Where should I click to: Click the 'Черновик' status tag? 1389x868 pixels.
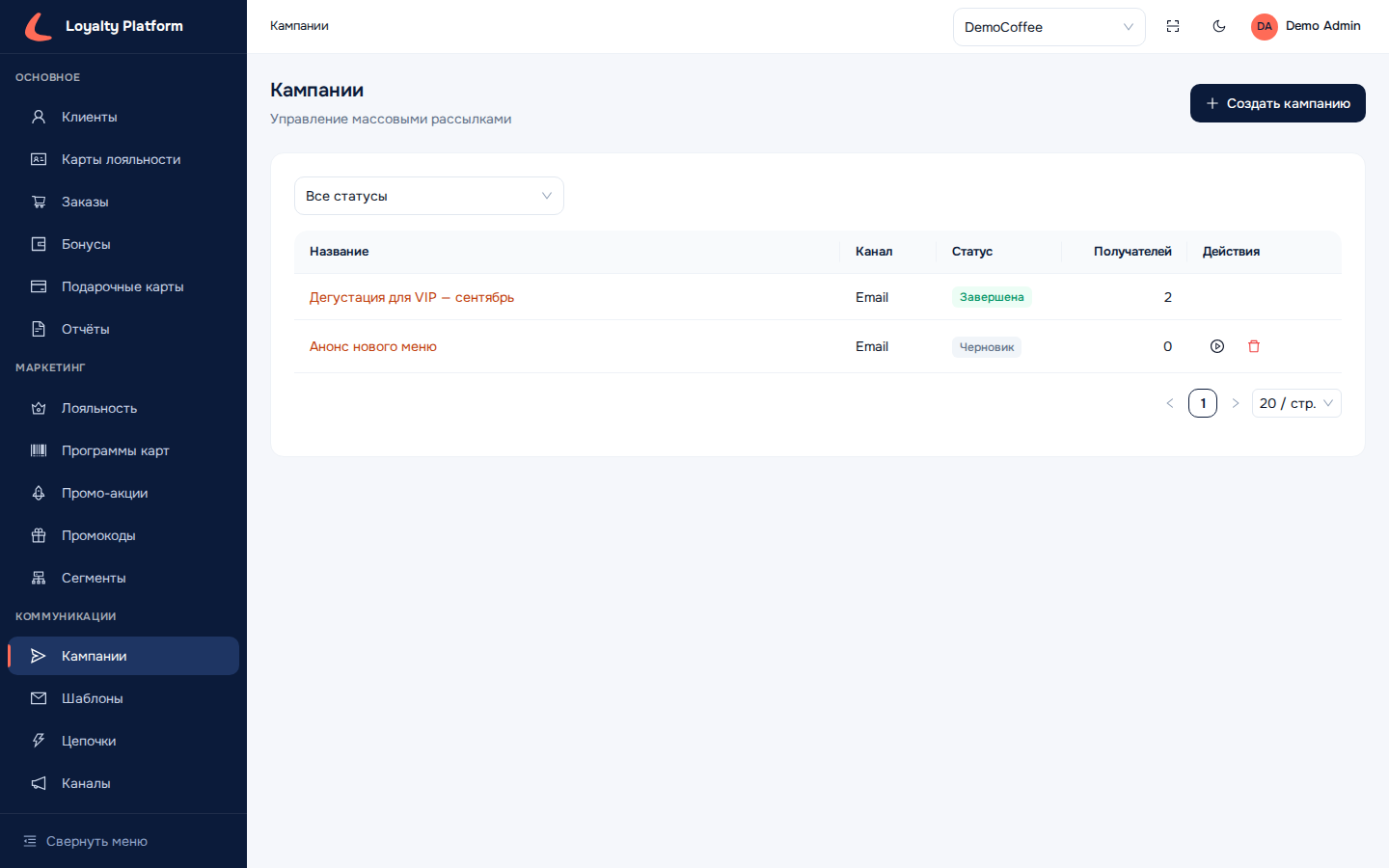[987, 347]
